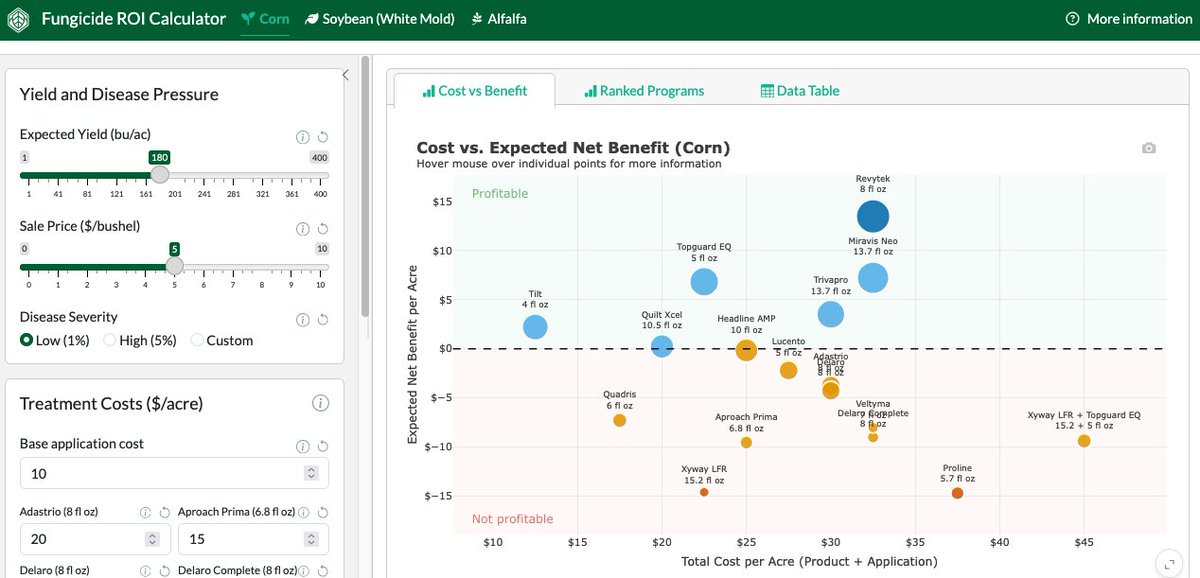The image size is (1200, 578).
Task: Click the Xyway LFR 15.2 fl oz point
Action: click(704, 492)
